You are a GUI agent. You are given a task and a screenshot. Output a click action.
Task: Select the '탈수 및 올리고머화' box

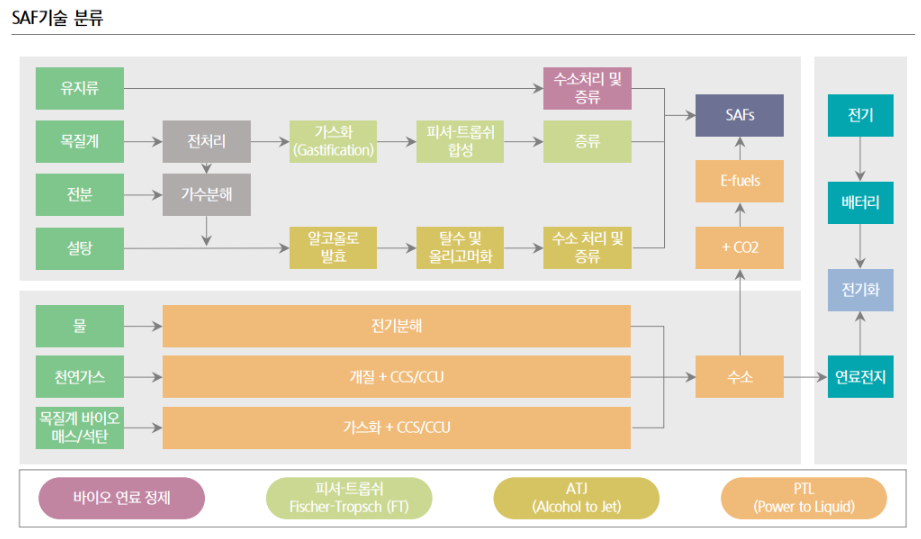coord(460,248)
